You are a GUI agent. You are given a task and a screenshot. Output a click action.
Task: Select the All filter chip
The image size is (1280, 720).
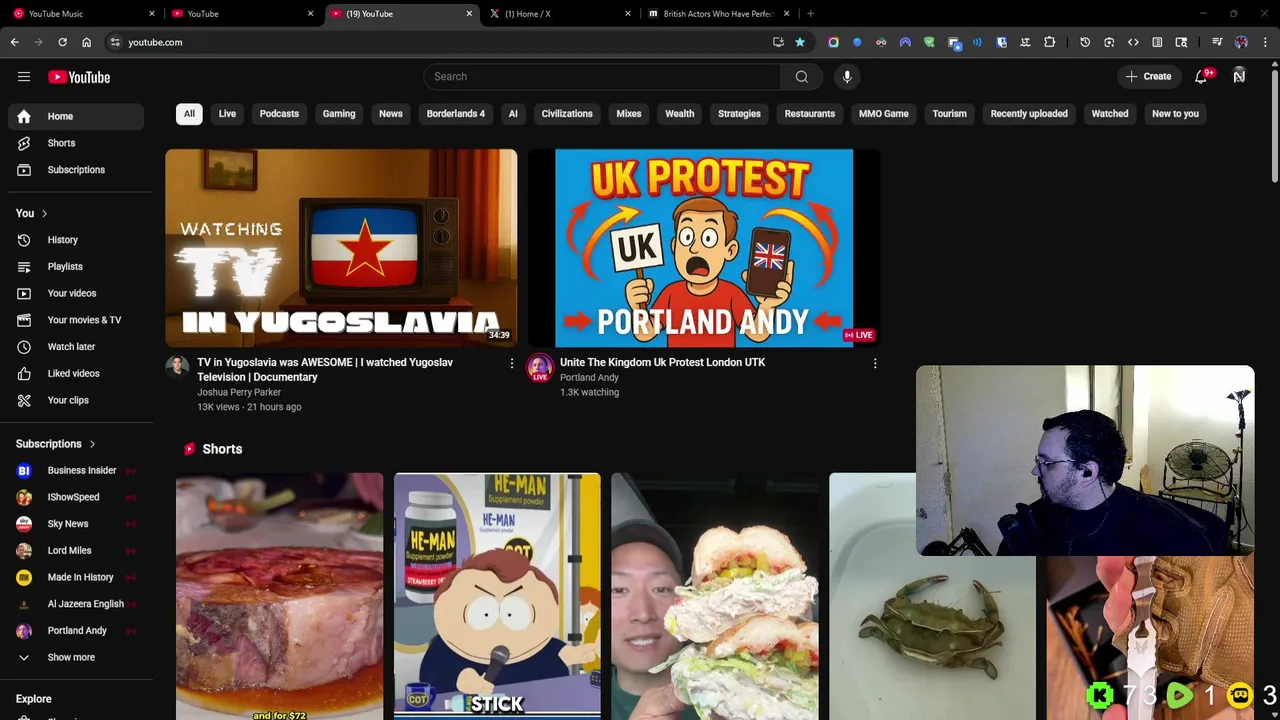[x=189, y=114]
